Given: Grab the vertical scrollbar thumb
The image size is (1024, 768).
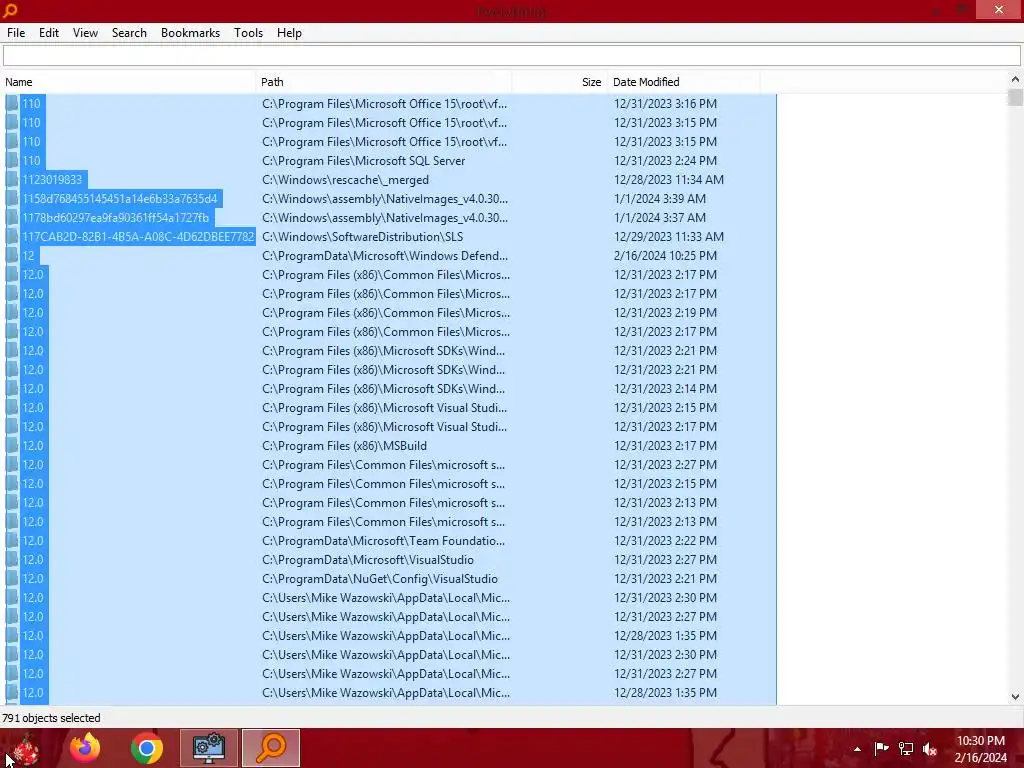Looking at the screenshot, I should pyautogui.click(x=1015, y=97).
